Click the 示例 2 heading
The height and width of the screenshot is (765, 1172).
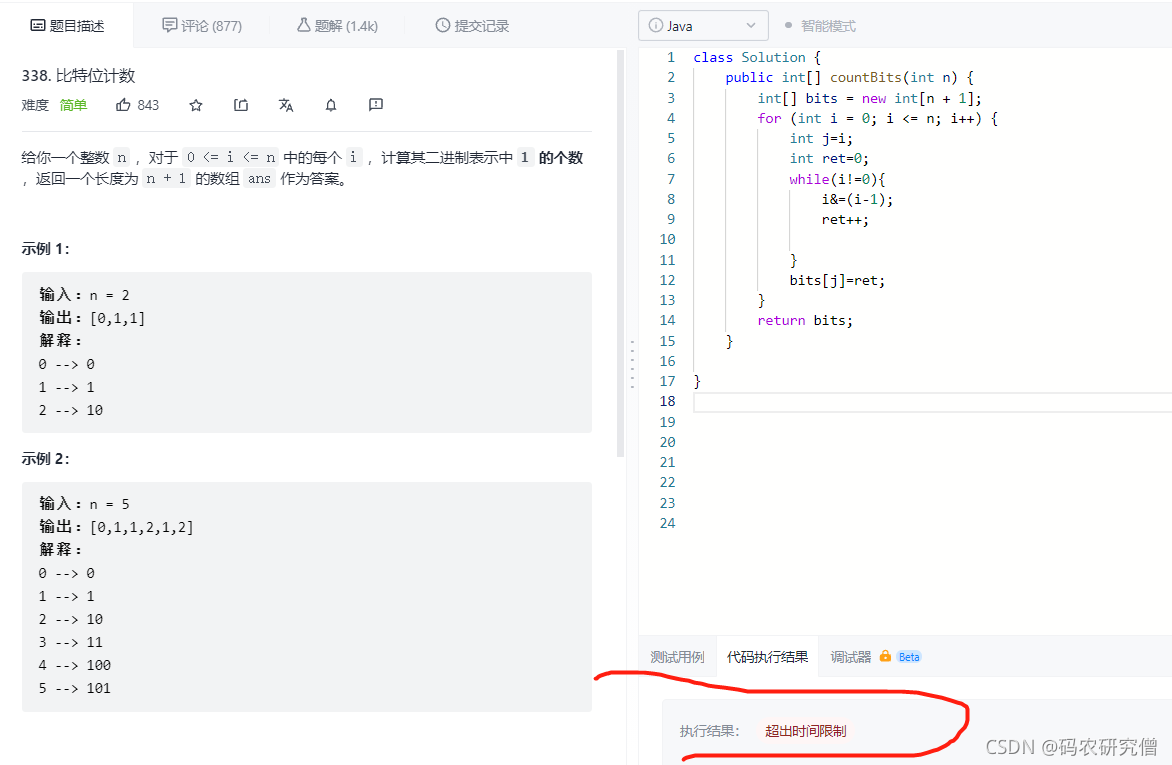point(46,458)
